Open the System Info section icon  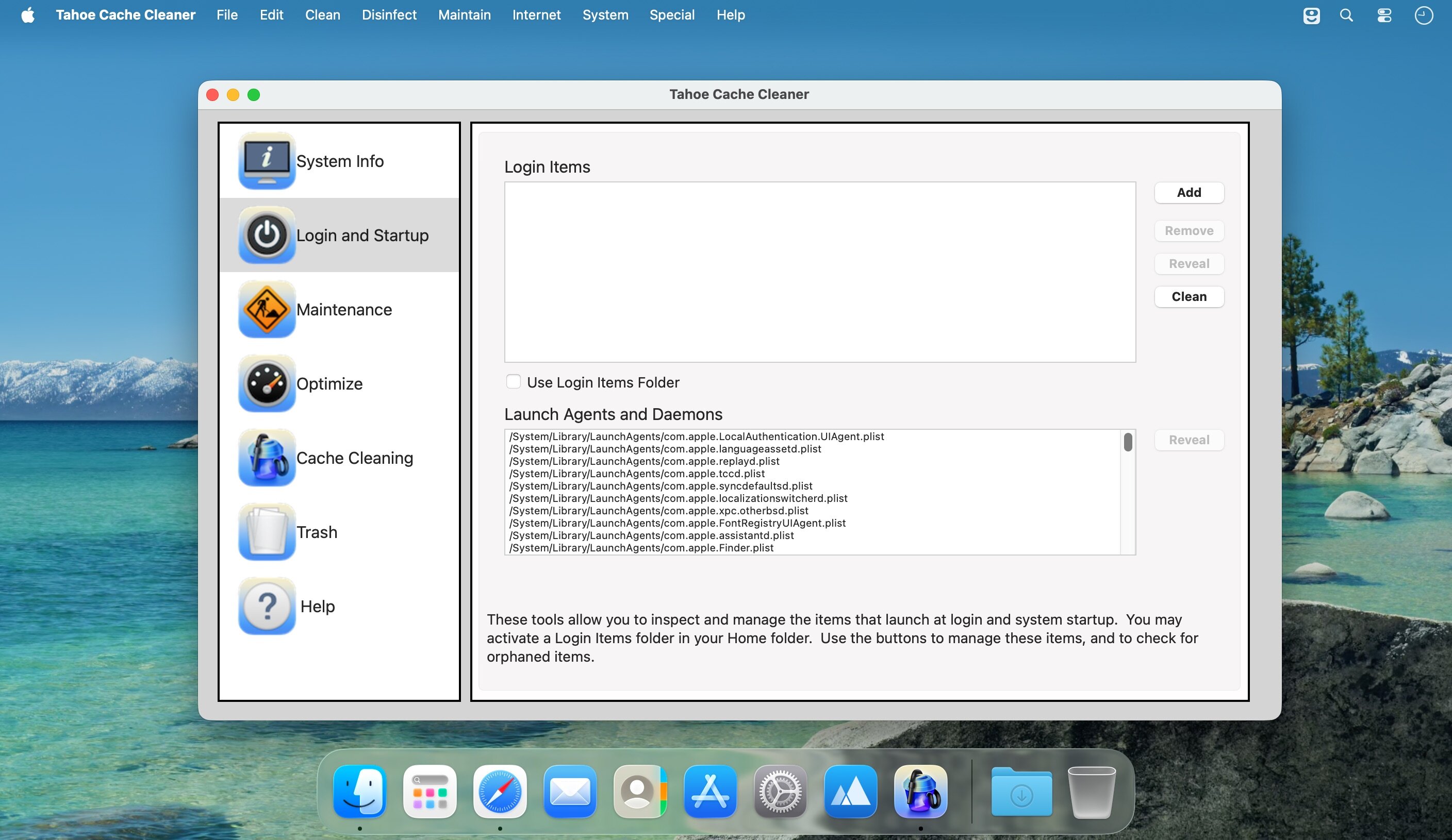(267, 161)
